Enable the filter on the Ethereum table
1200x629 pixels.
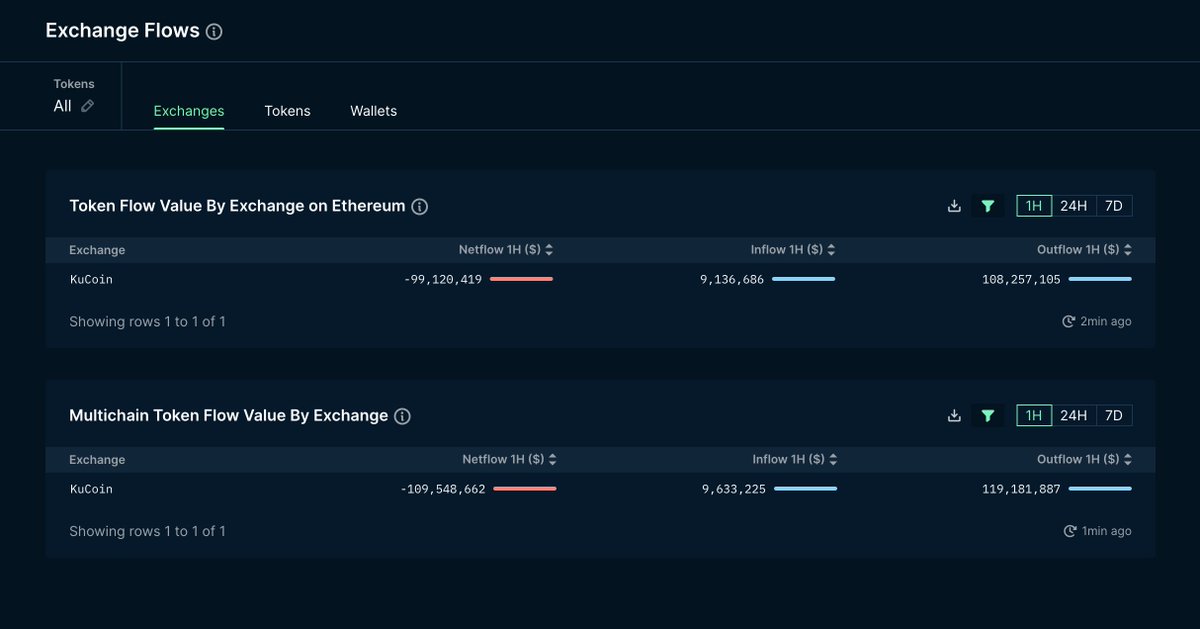pos(988,205)
